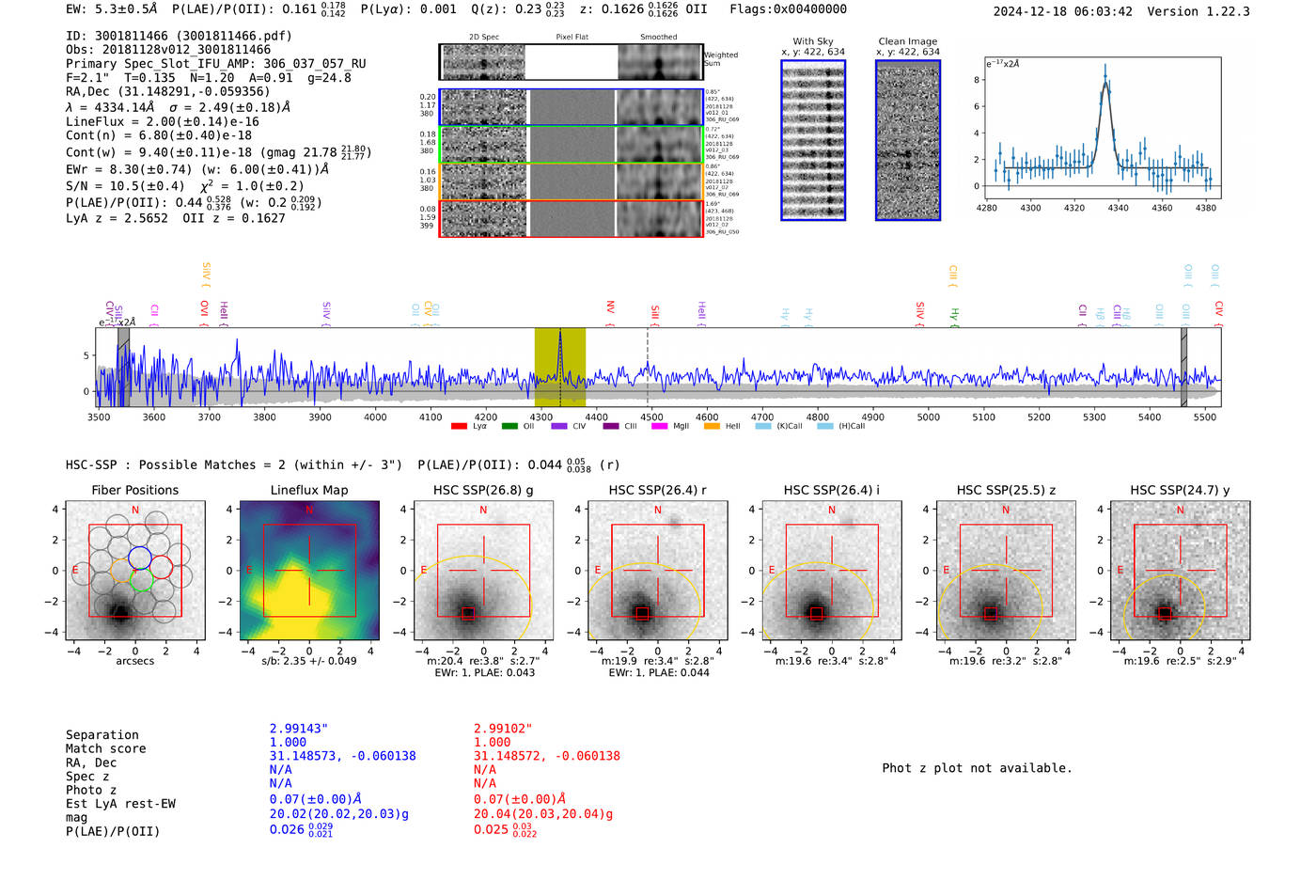Click the dashed marker near 4500 in spectrum
The image size is (1316, 896).
(x=648, y=367)
